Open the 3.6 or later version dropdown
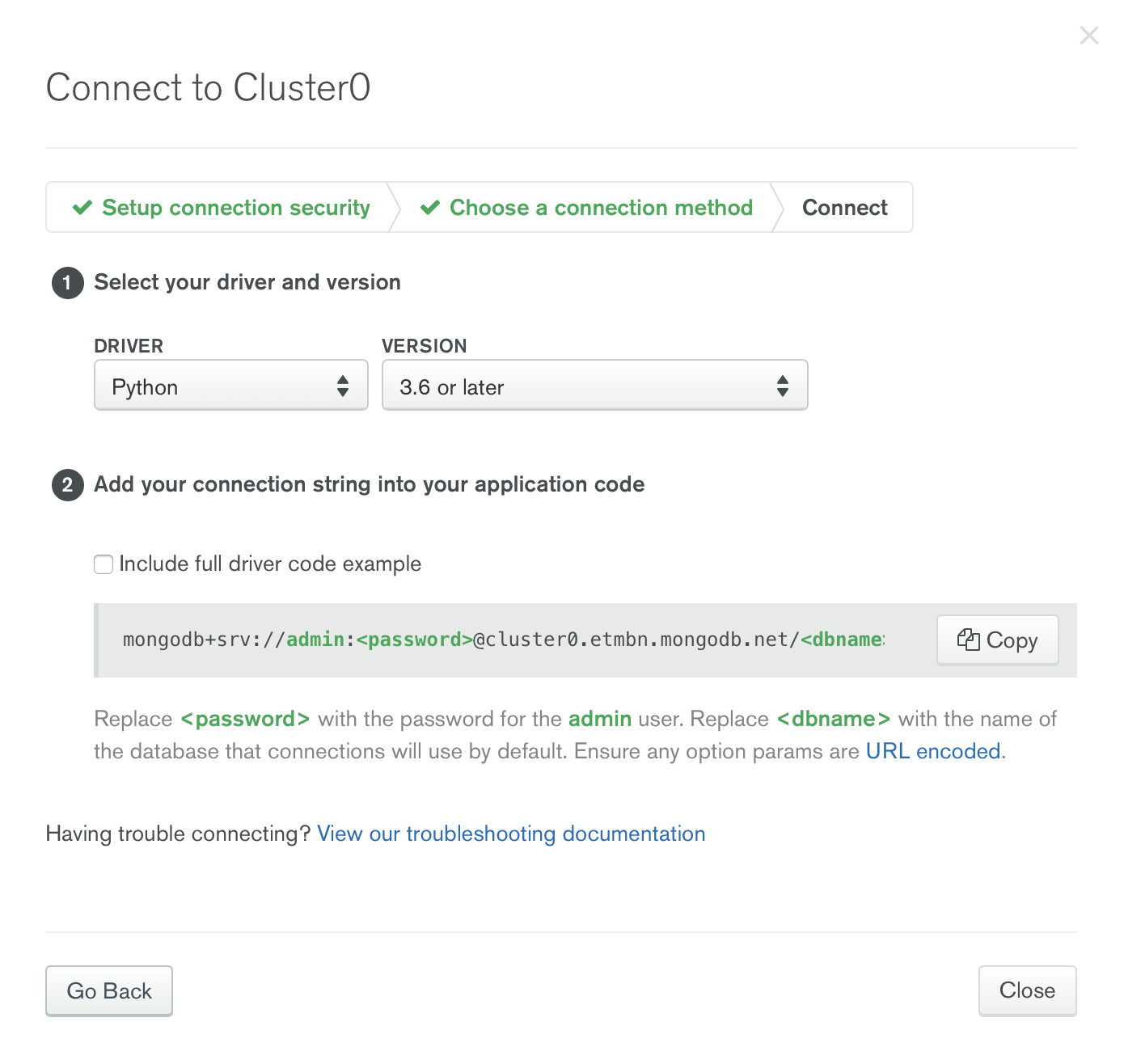This screenshot has height=1064, width=1124. (x=594, y=385)
